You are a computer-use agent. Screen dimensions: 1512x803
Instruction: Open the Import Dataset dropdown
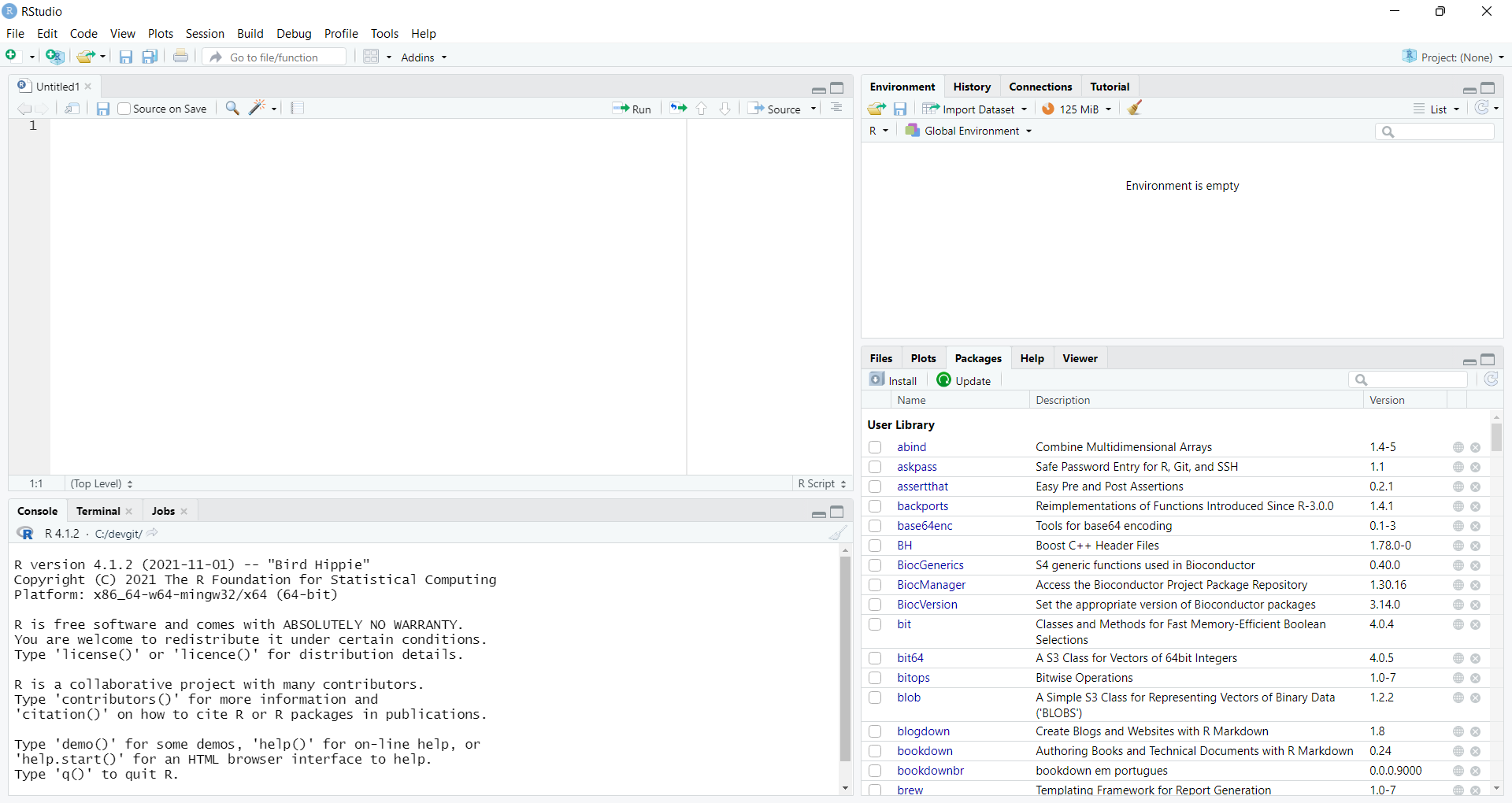tap(975, 109)
